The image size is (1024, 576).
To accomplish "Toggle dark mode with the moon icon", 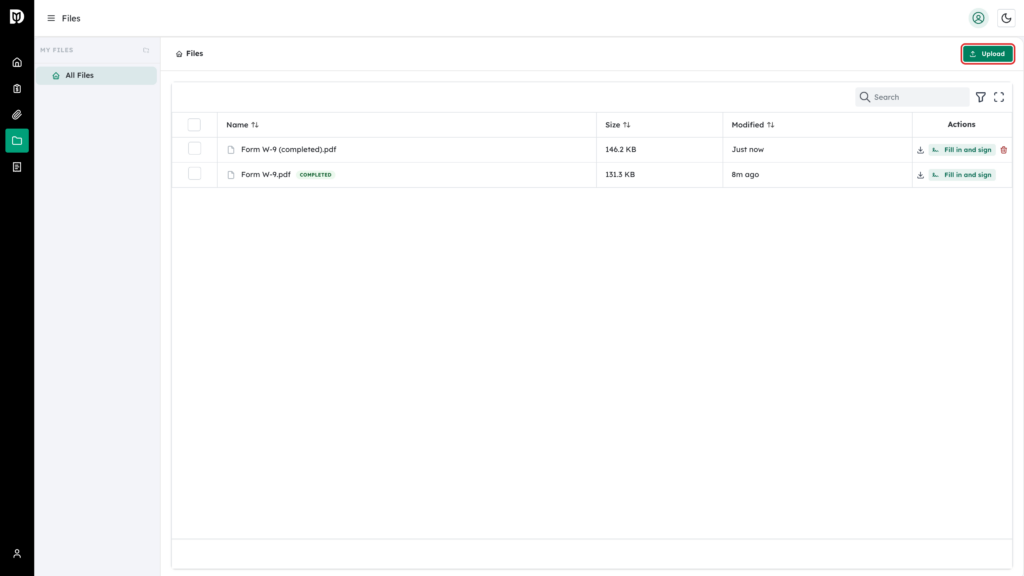I will pos(1006,18).
